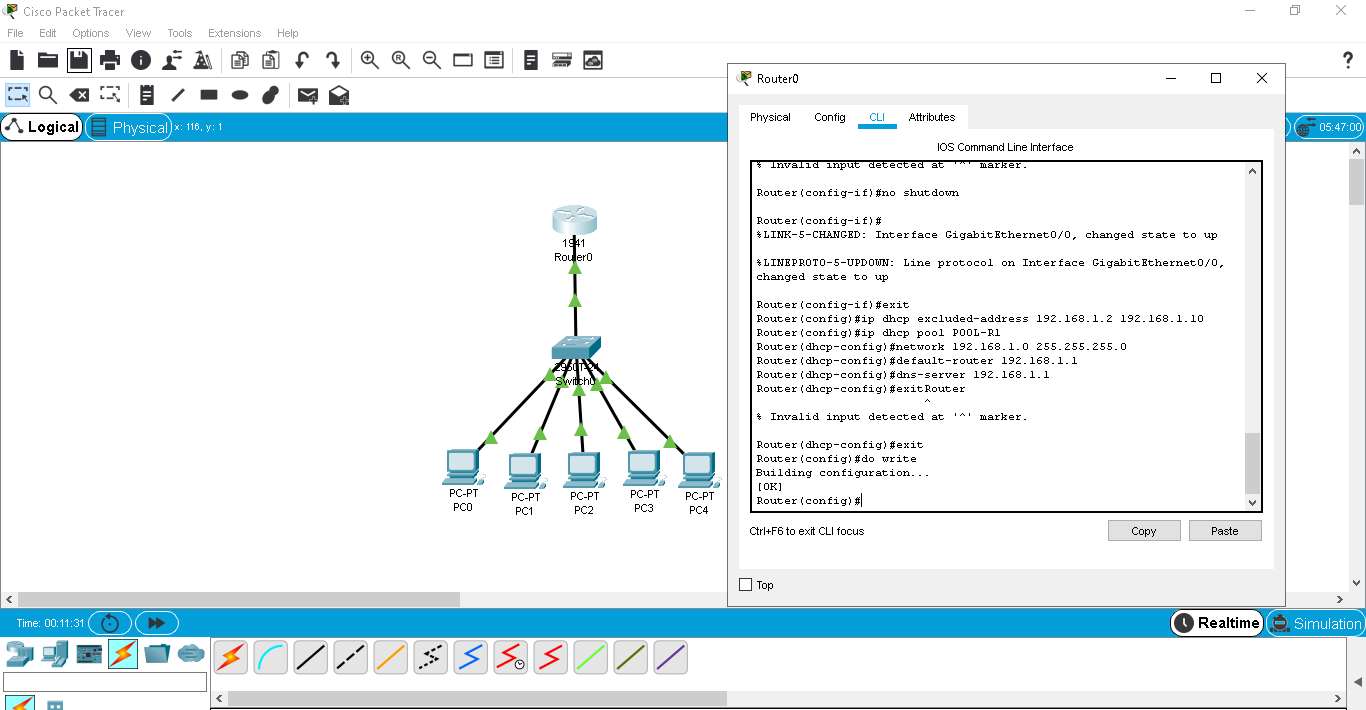Select the draw line tool

178,95
